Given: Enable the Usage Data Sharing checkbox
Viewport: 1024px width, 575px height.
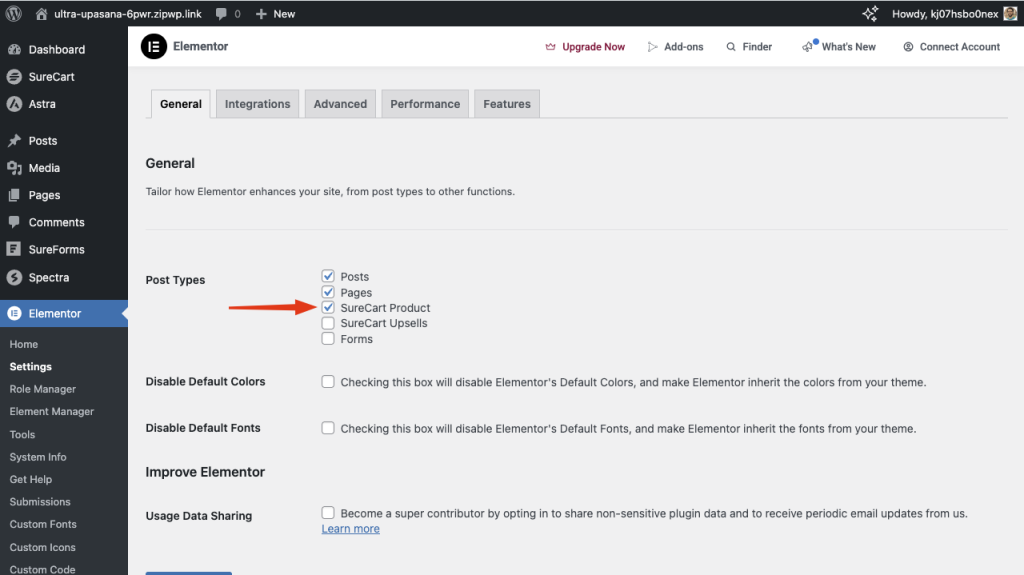Looking at the screenshot, I should click(328, 513).
